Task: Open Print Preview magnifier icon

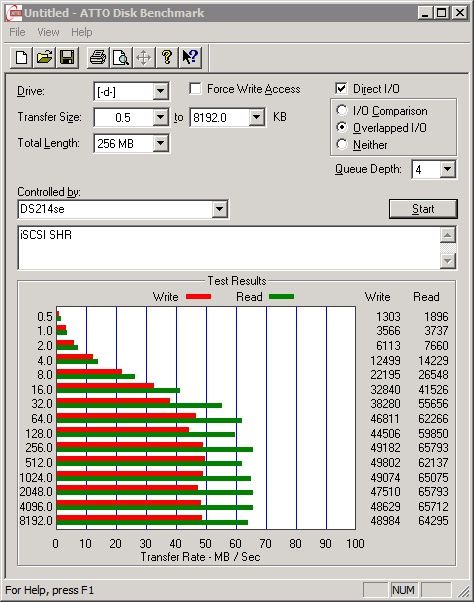Action: [121, 58]
